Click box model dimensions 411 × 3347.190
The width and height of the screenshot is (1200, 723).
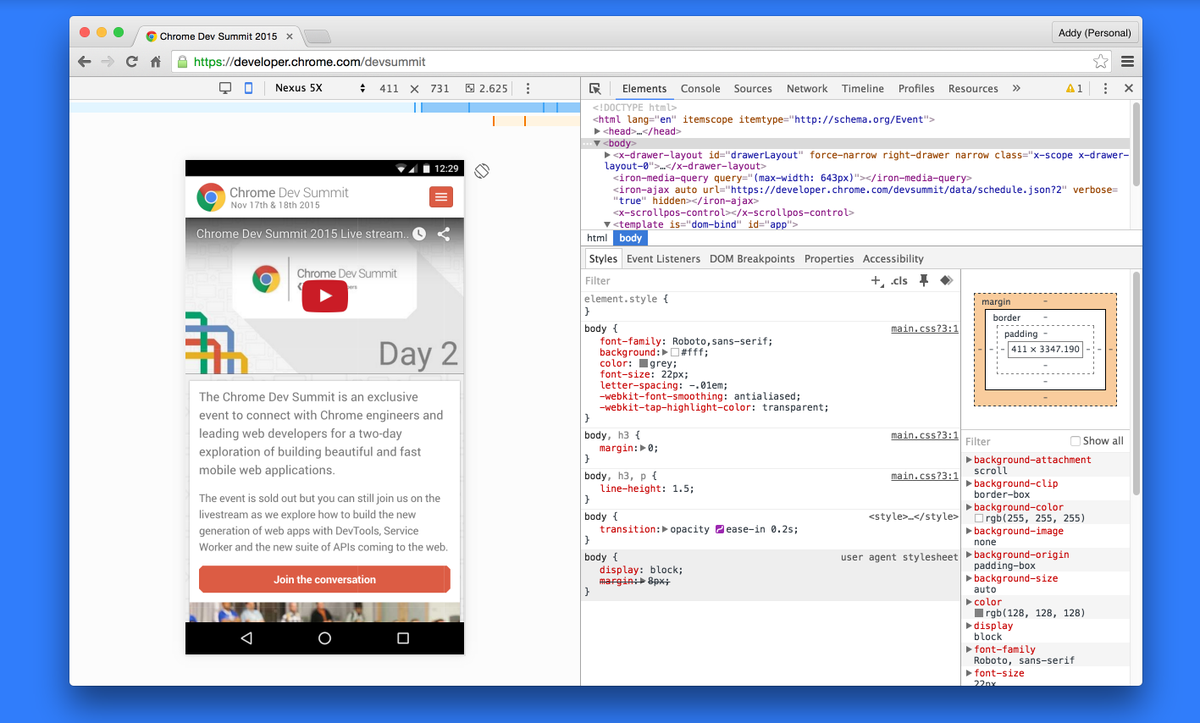pos(1045,349)
